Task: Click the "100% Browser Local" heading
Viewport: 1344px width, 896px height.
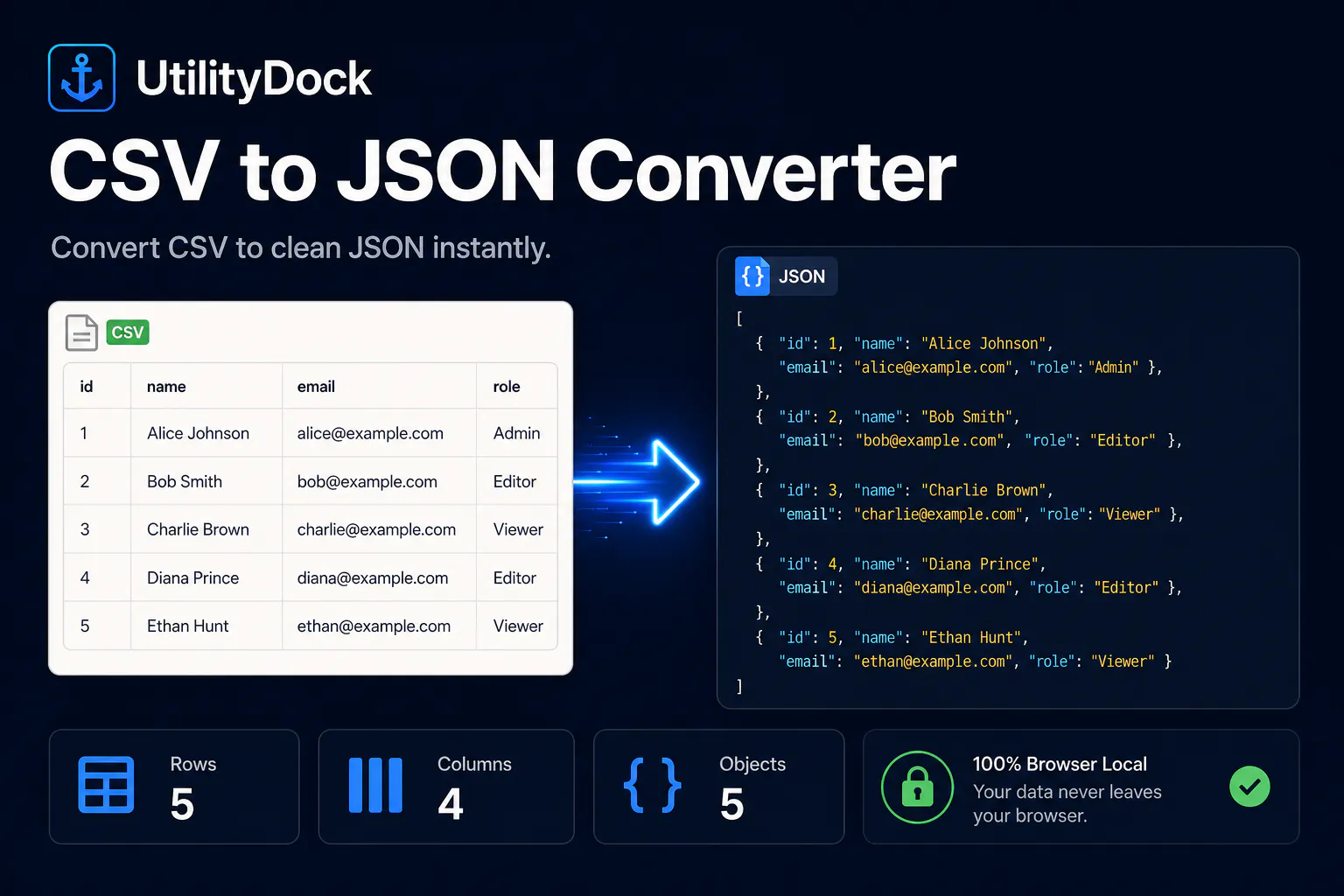Action: (x=1060, y=764)
